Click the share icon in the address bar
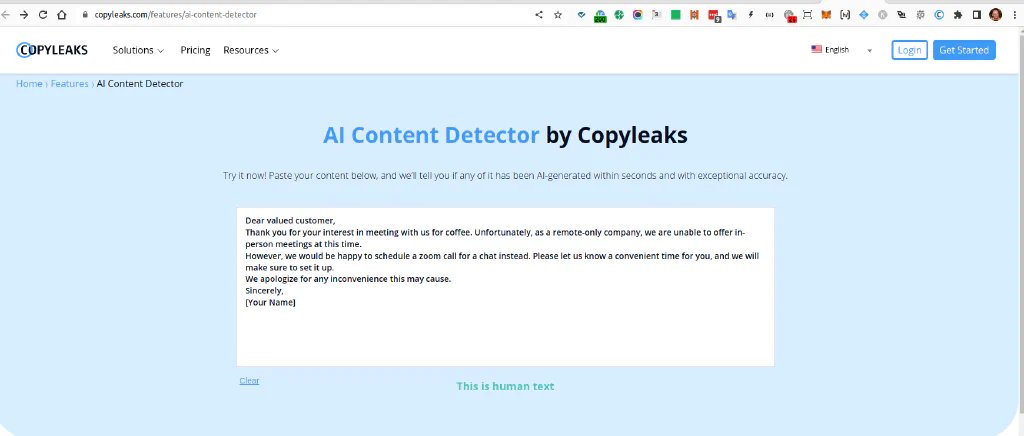The height and width of the screenshot is (436, 1024). click(x=539, y=14)
